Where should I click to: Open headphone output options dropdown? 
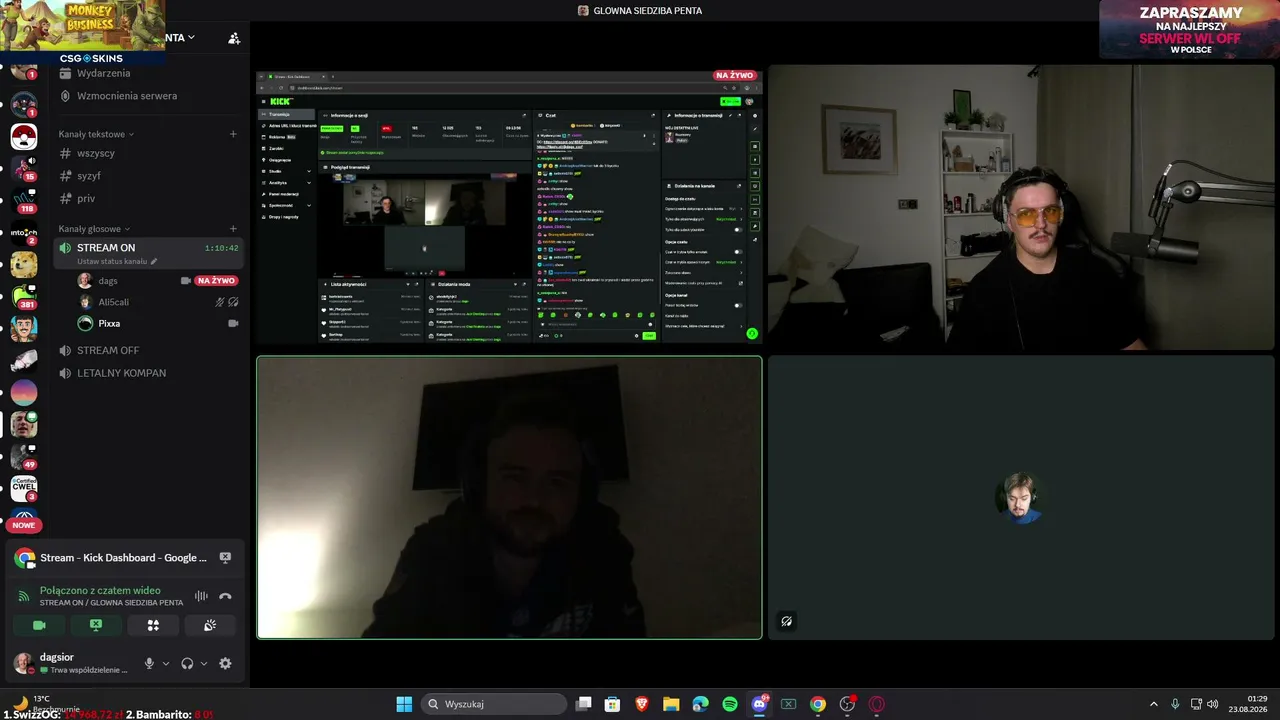pos(204,663)
